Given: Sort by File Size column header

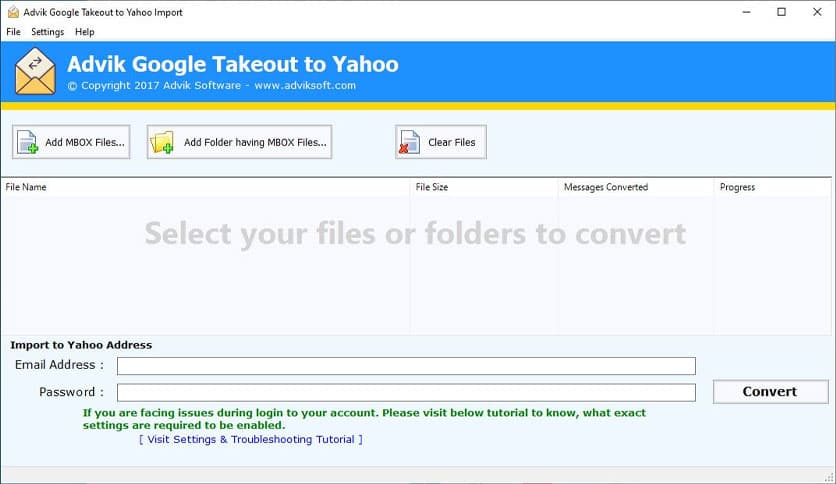Looking at the screenshot, I should pos(484,187).
